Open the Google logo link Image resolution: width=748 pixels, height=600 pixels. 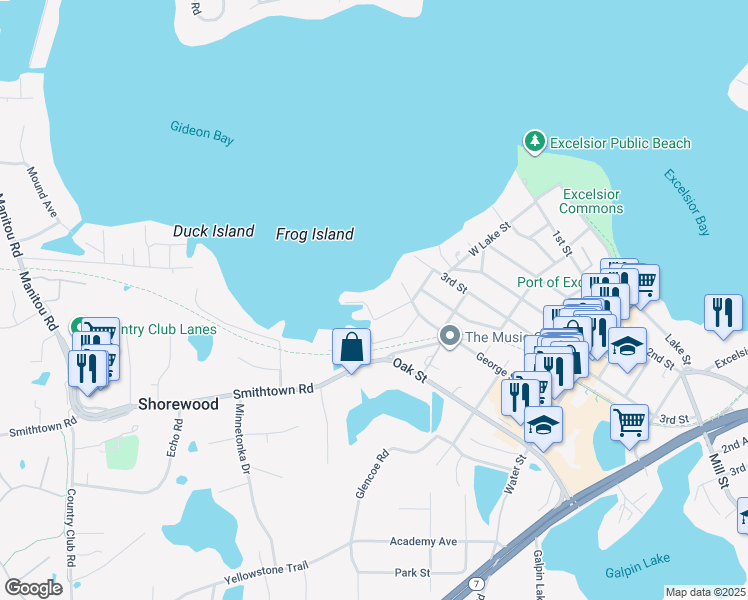point(33,587)
